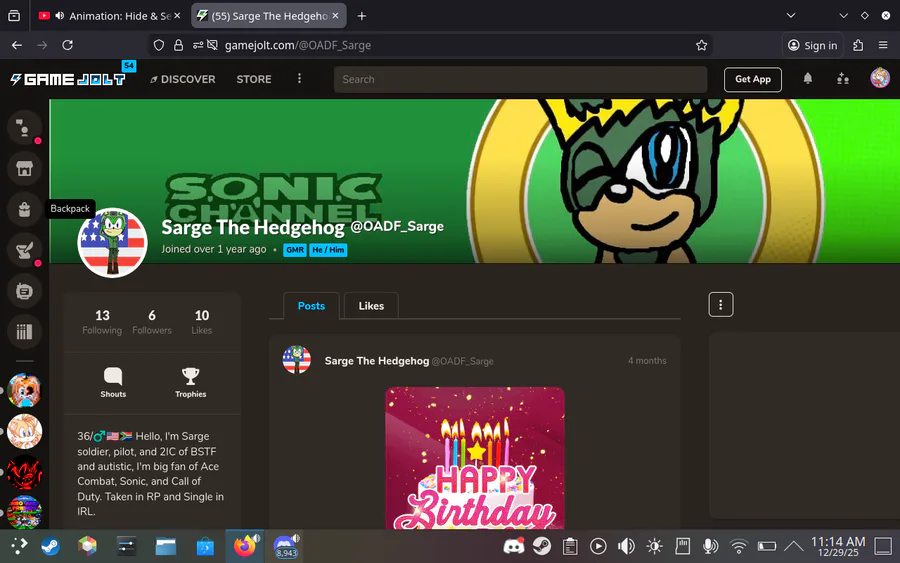Image resolution: width=900 pixels, height=563 pixels.
Task: Open the 4 months post timestamp
Action: [647, 361]
